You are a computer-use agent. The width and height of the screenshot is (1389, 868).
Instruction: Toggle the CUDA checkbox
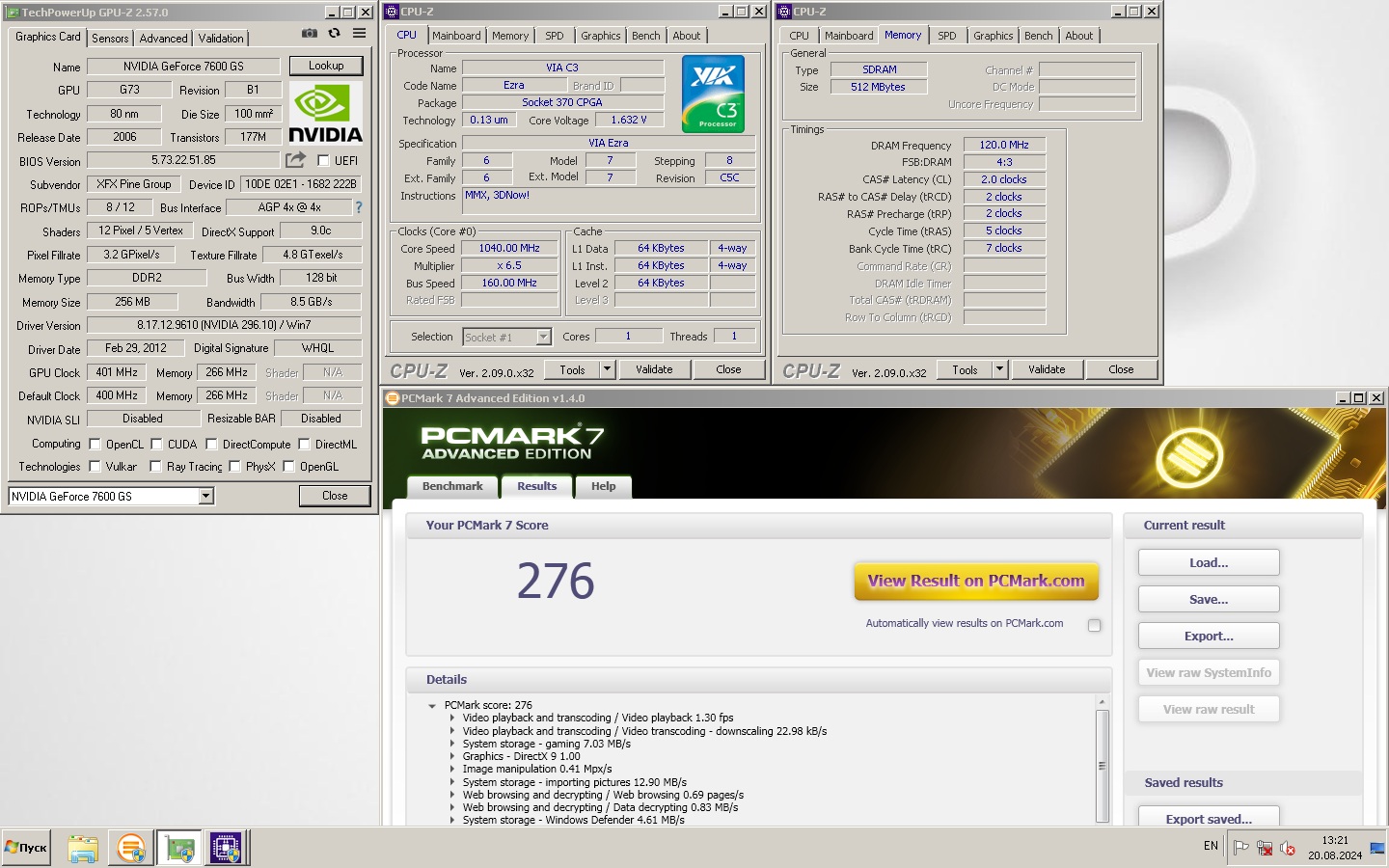[156, 445]
